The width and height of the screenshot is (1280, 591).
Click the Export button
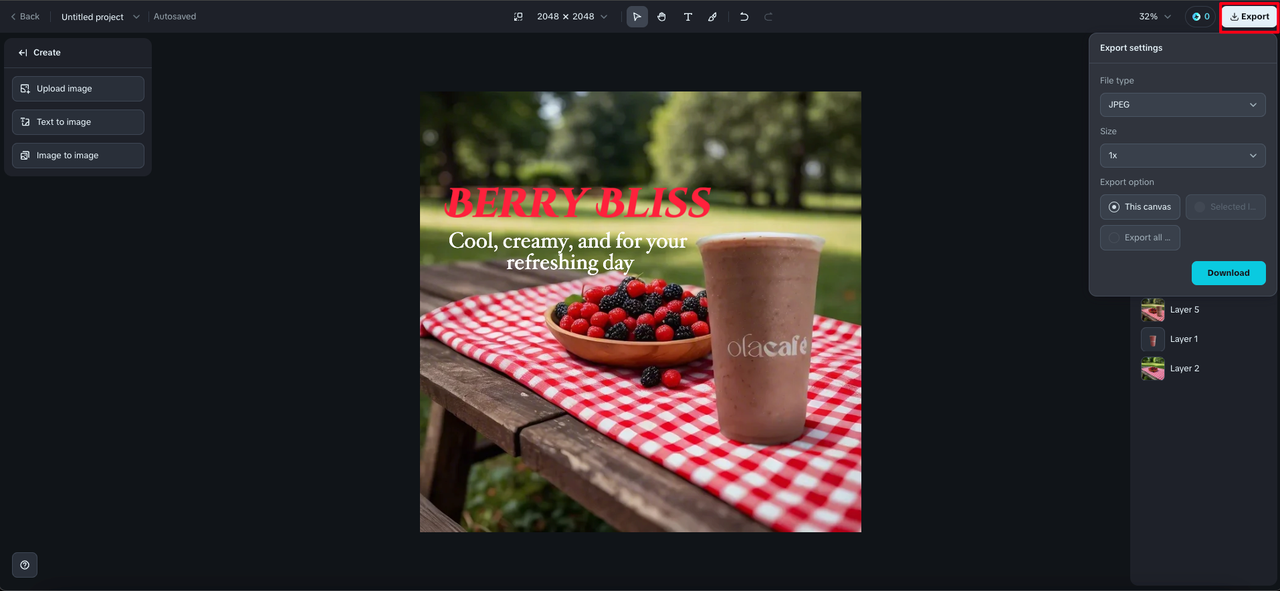click(x=1249, y=17)
